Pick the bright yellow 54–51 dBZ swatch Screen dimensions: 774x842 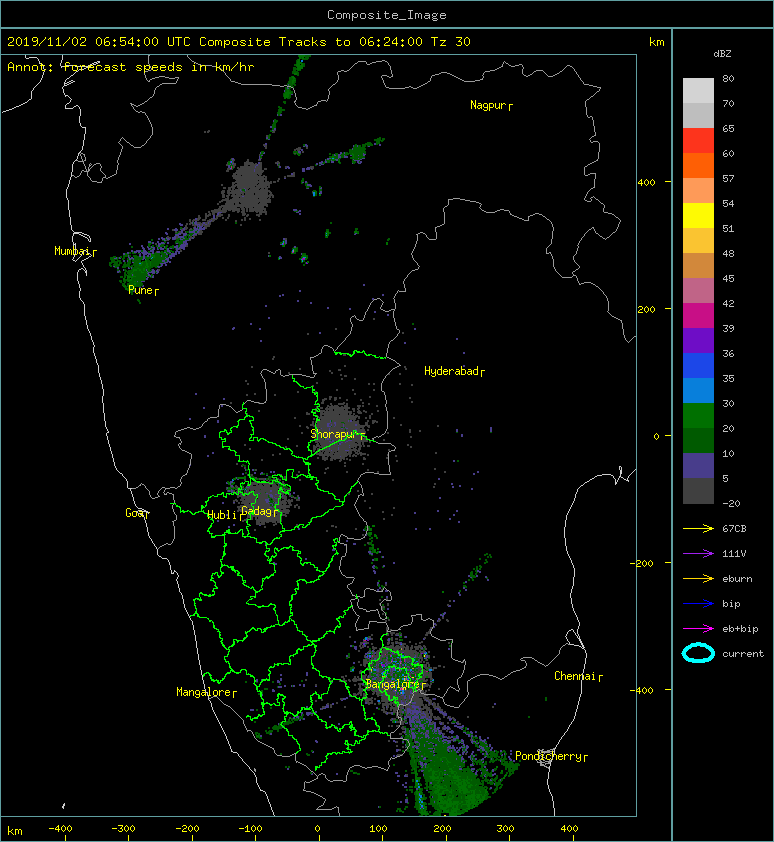pyautogui.click(x=698, y=215)
